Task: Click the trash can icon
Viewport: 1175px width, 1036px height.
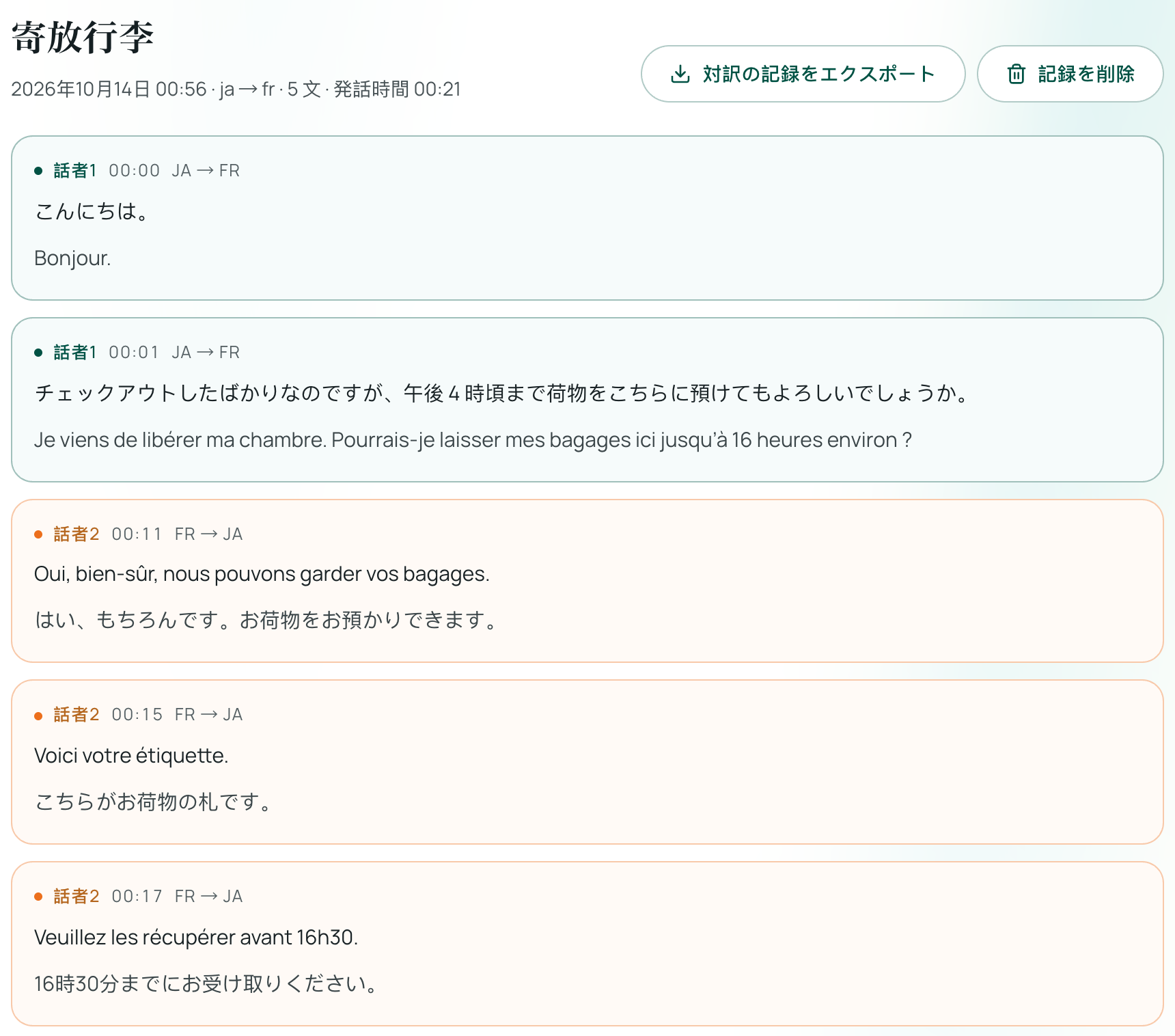Action: click(x=1017, y=74)
